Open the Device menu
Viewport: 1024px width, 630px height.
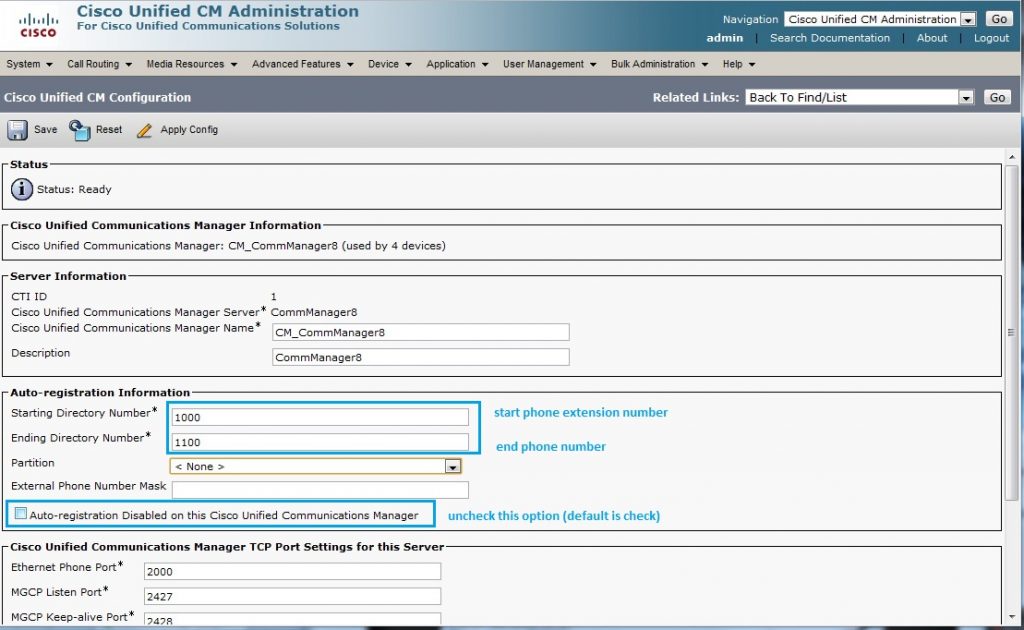pyautogui.click(x=389, y=64)
